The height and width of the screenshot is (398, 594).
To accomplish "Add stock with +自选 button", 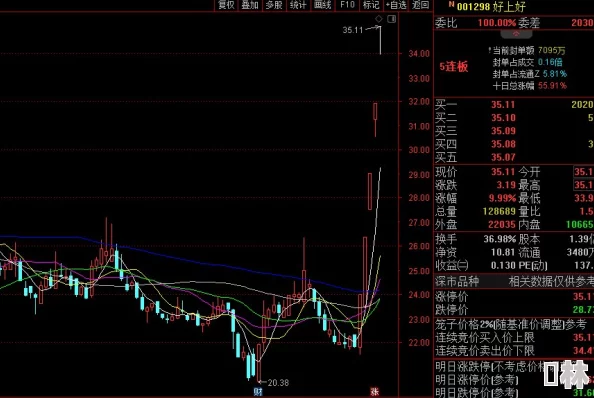I will 396,5.
